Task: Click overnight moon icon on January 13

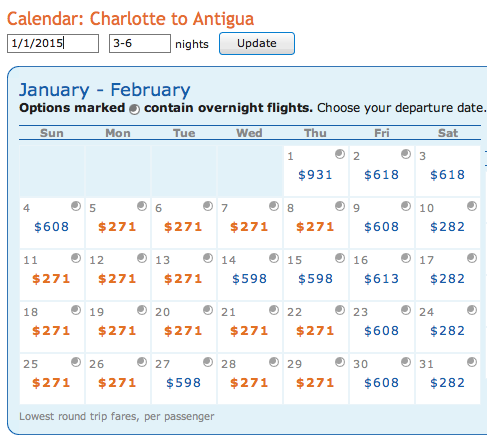Action: (208, 258)
